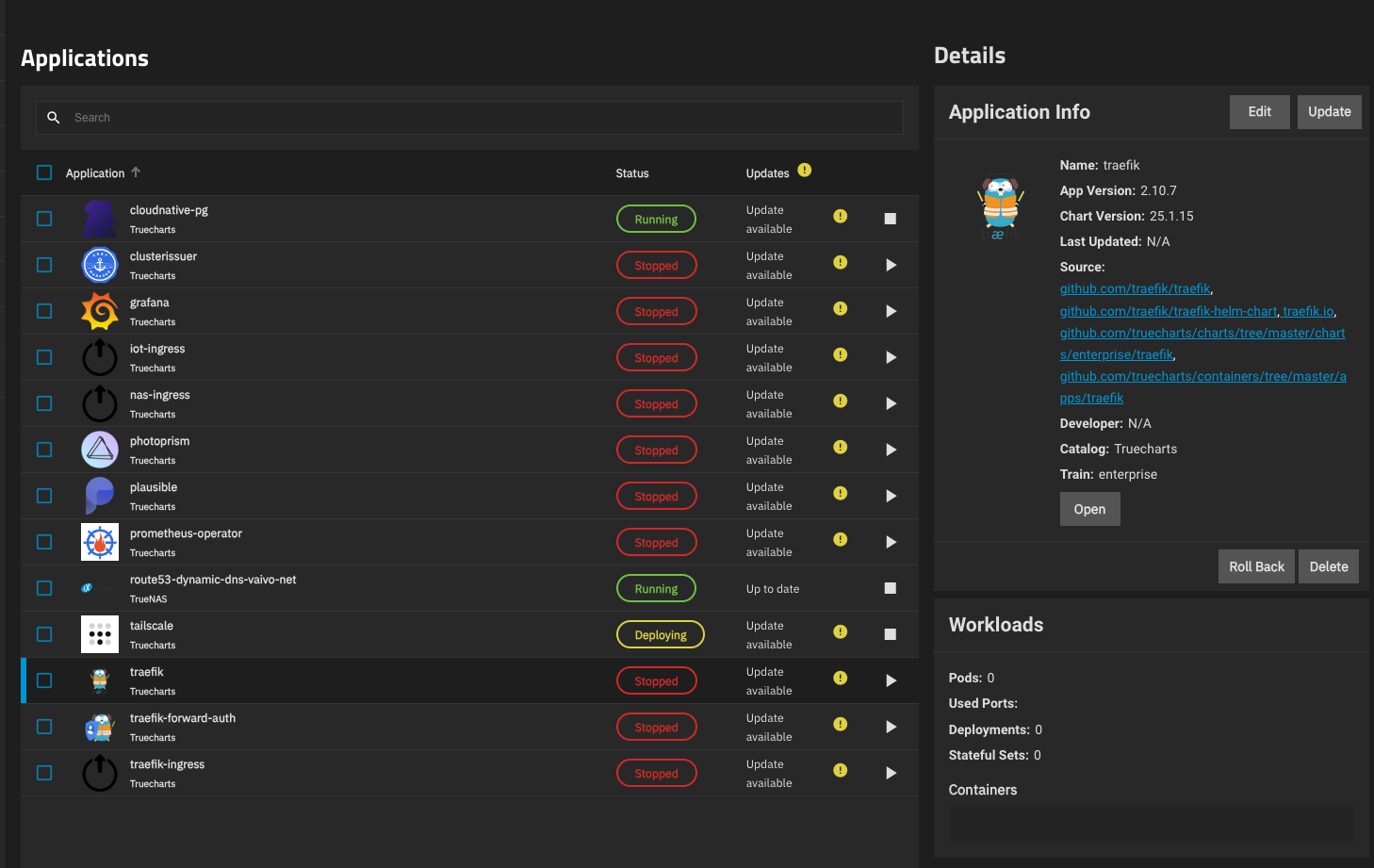
Task: Start the nas-ingress application
Action: pyautogui.click(x=891, y=403)
